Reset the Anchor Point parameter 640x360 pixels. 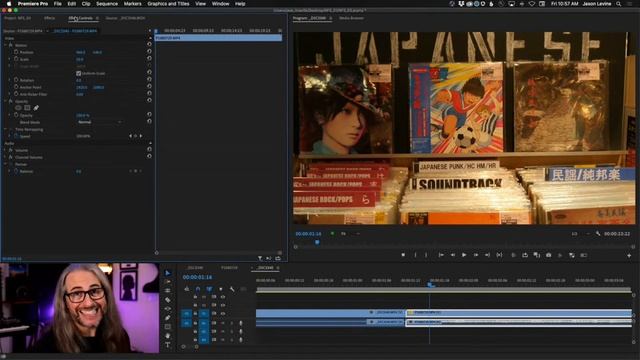pos(149,87)
